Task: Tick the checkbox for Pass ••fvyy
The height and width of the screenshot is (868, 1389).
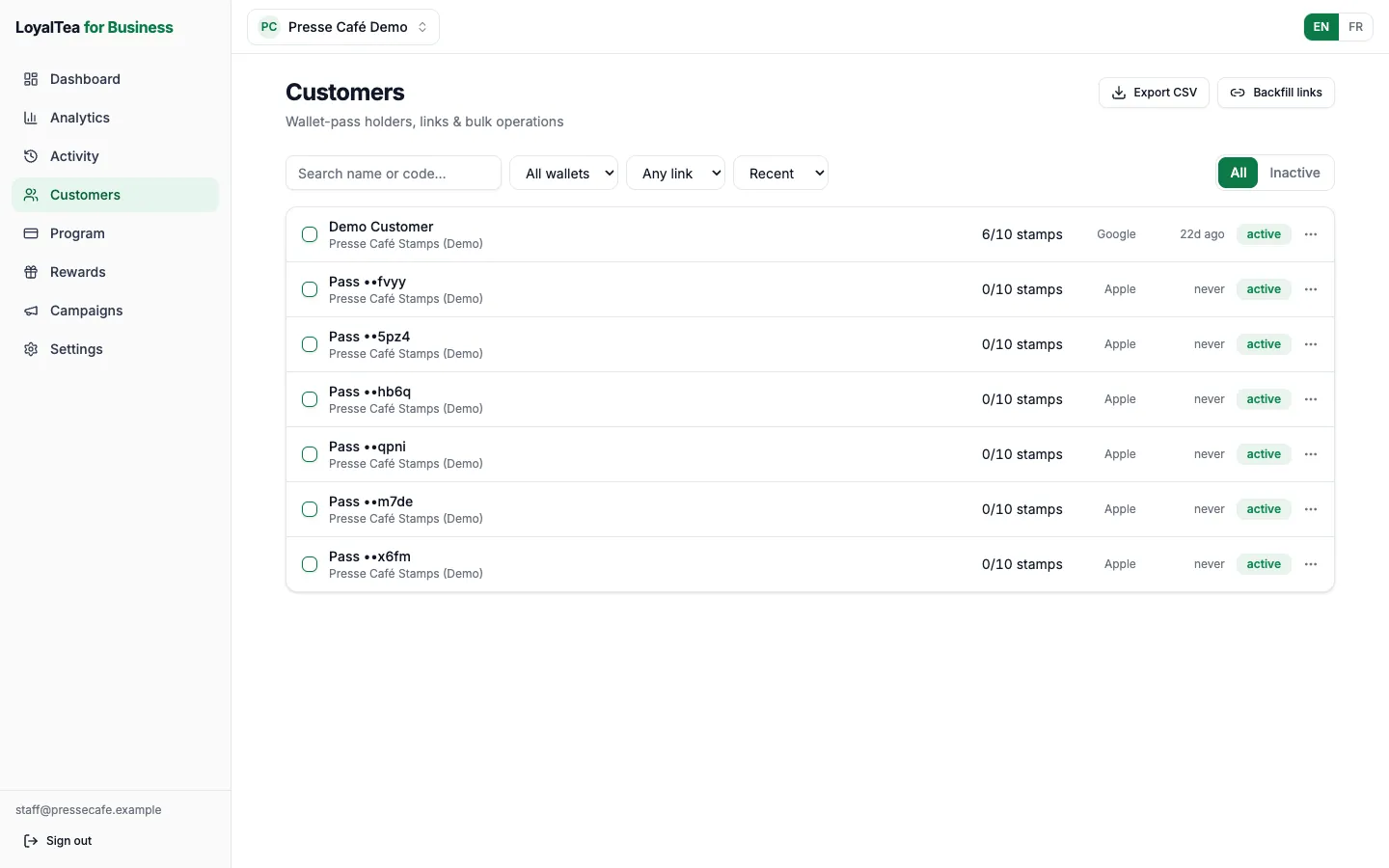Action: (x=310, y=289)
